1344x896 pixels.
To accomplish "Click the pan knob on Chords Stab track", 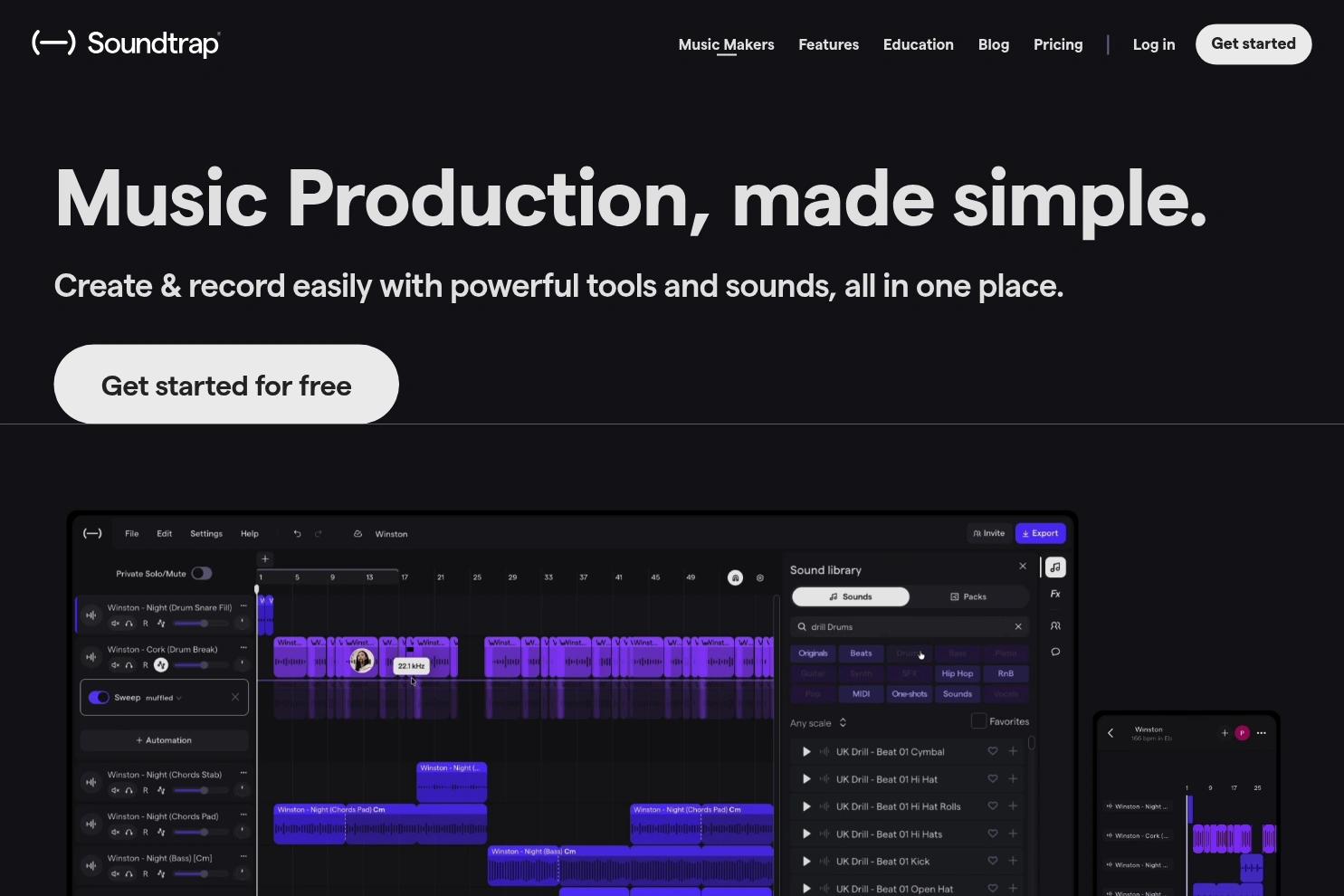I will [x=242, y=790].
